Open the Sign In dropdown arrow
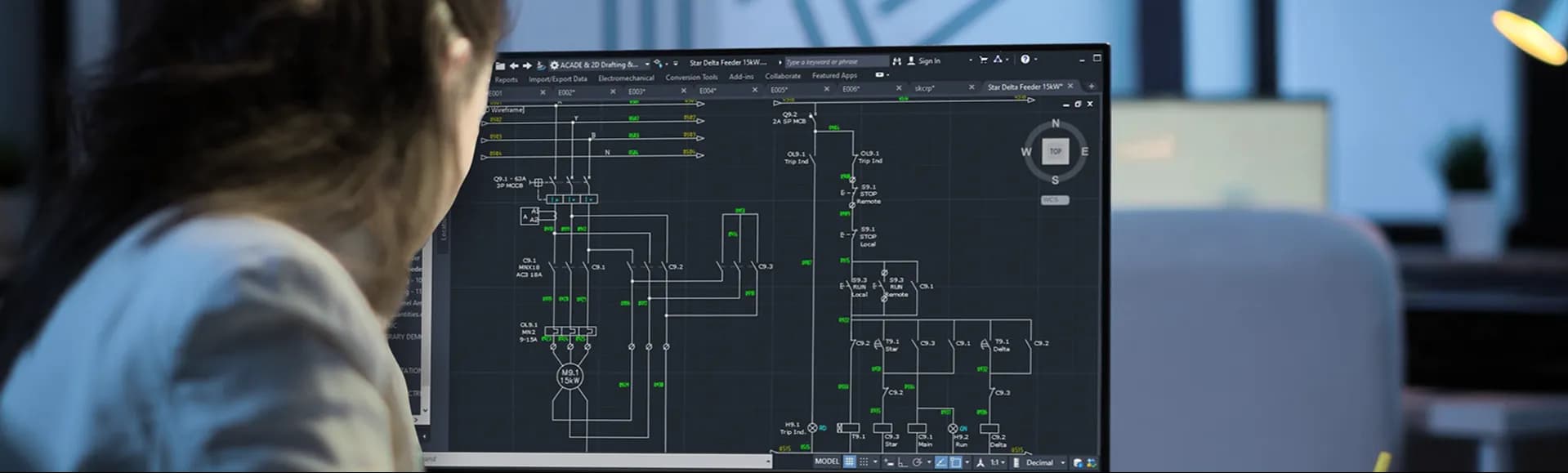Screen dimensions: 1568x473 point(970,60)
